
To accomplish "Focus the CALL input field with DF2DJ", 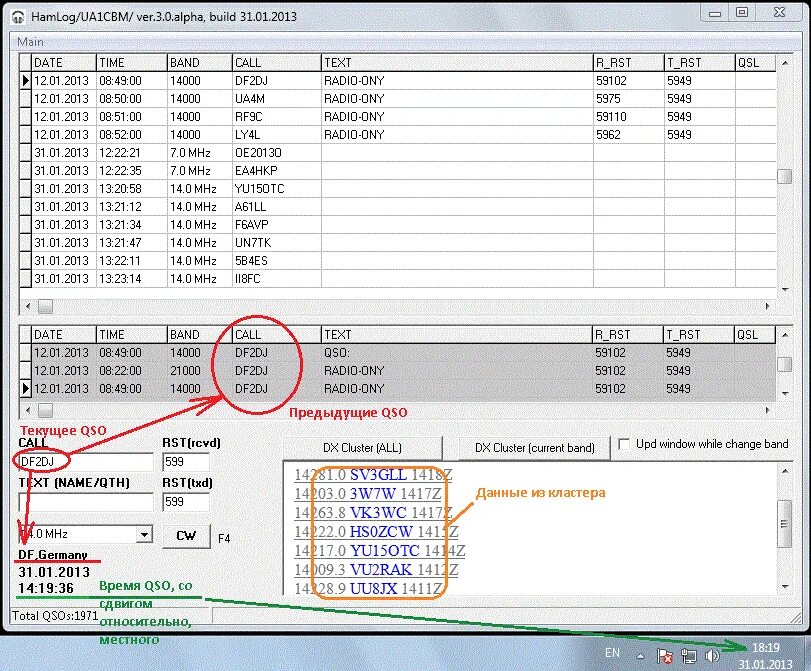I will point(86,461).
